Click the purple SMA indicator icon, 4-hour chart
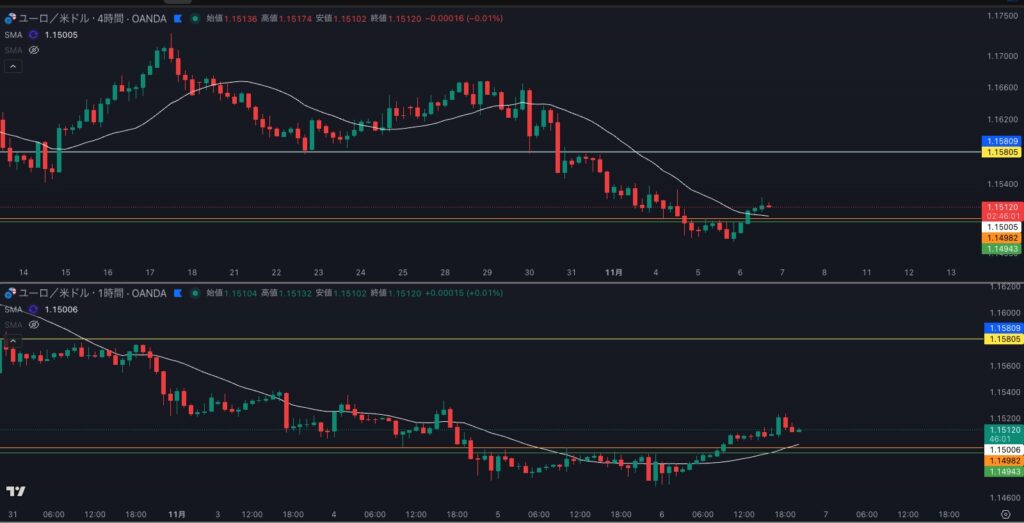 click(33, 34)
